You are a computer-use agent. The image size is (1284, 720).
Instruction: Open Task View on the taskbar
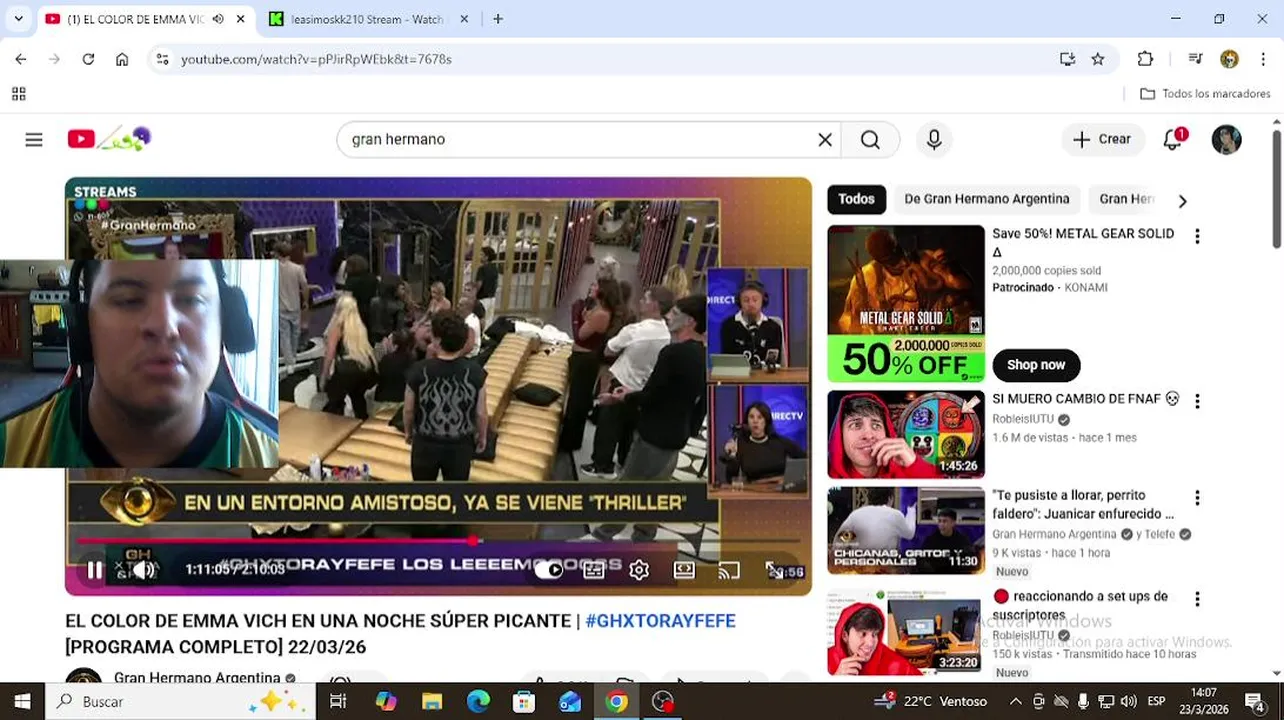[338, 702]
